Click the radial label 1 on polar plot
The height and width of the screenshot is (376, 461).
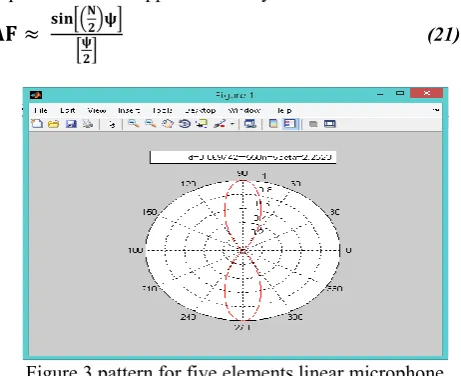[x=264, y=176]
